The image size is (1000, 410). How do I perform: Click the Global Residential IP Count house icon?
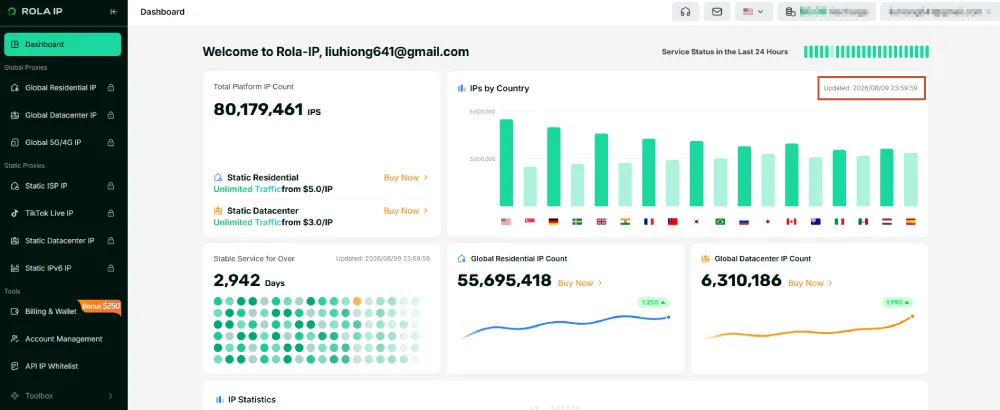[x=462, y=259]
